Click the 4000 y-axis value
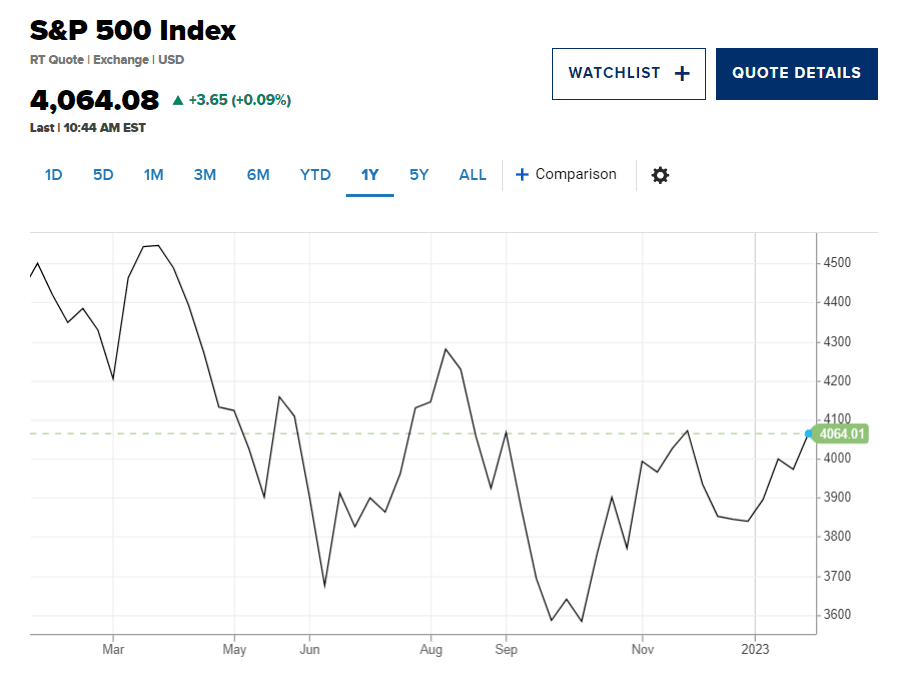Screen dimensions: 905x675 [837, 458]
